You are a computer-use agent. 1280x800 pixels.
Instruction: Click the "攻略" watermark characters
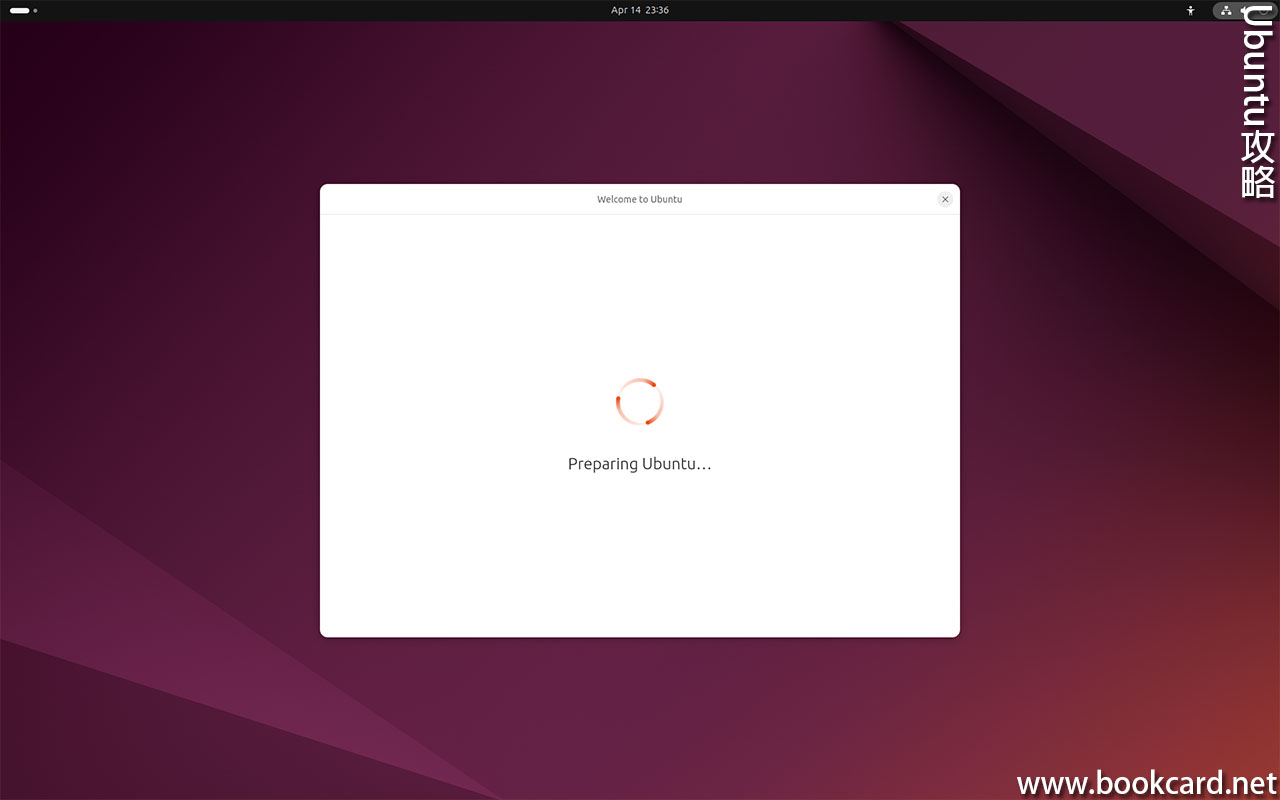point(1257,165)
